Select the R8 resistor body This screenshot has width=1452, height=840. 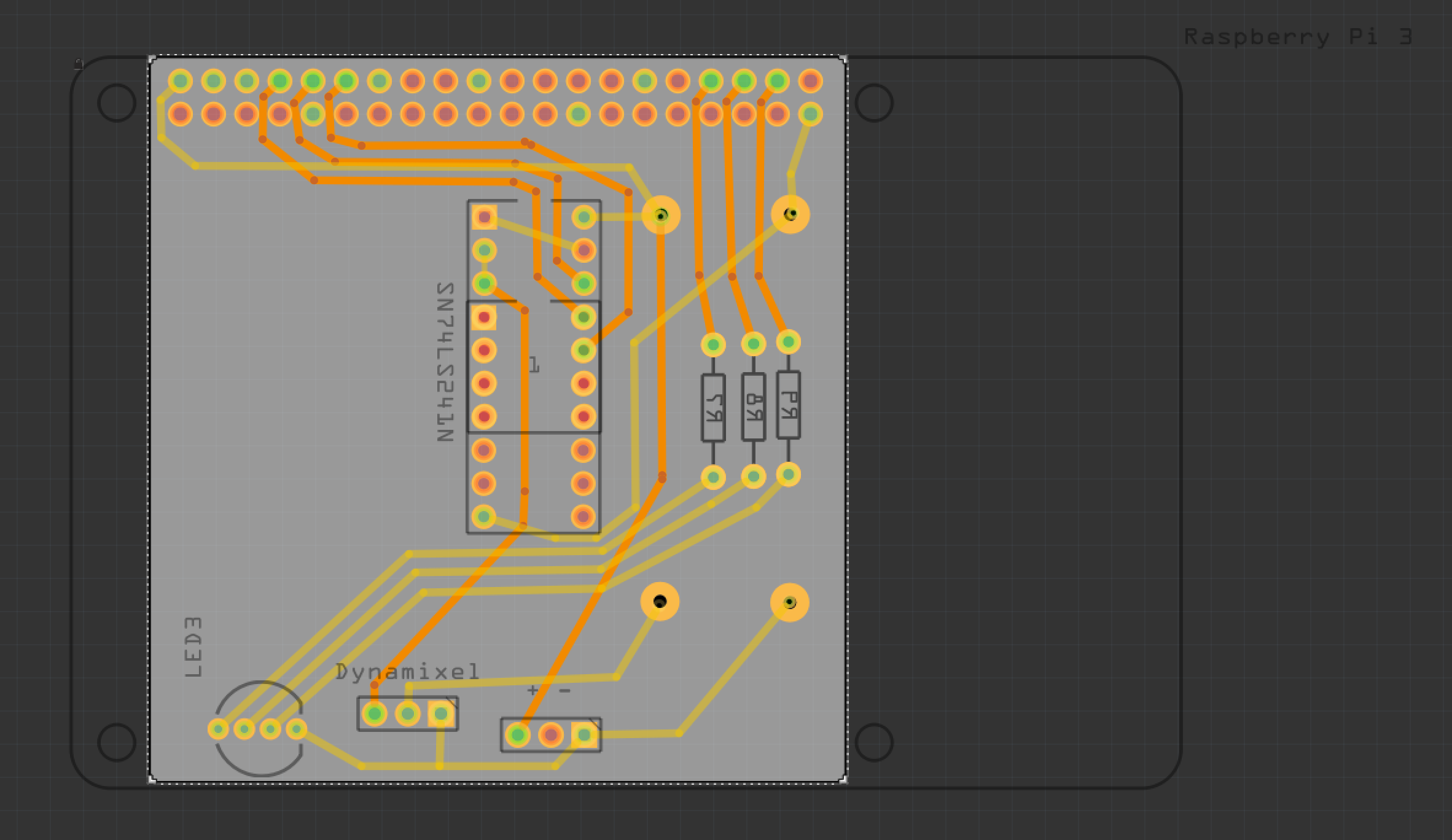click(x=754, y=407)
